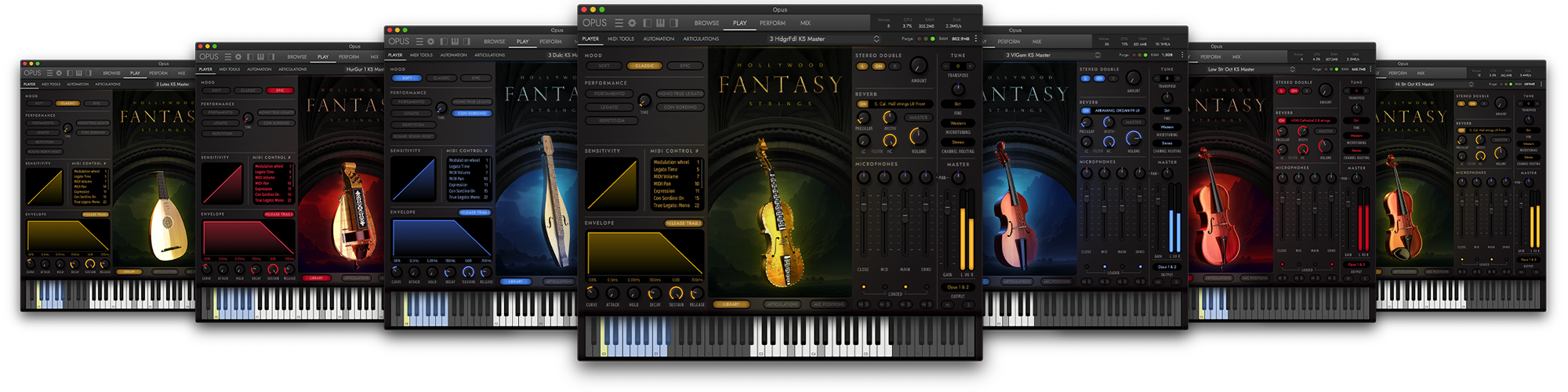
Task: Open the Opus 1 & 2 output dropdown
Action: 958,287
